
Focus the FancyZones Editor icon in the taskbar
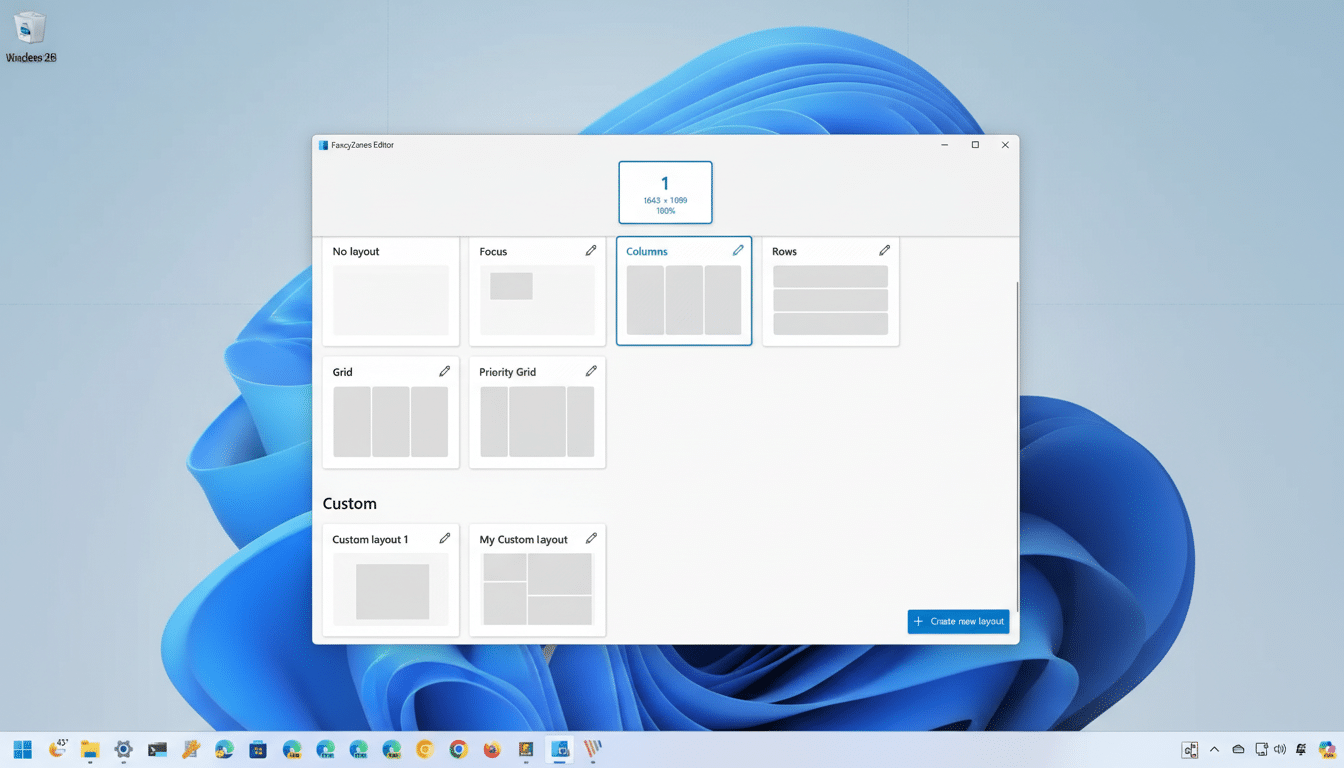(558, 749)
